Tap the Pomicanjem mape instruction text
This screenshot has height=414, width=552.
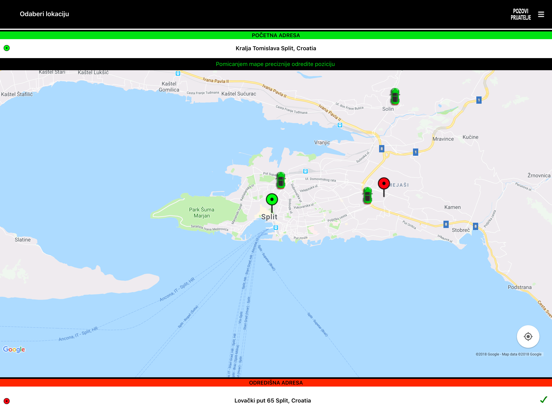click(275, 64)
